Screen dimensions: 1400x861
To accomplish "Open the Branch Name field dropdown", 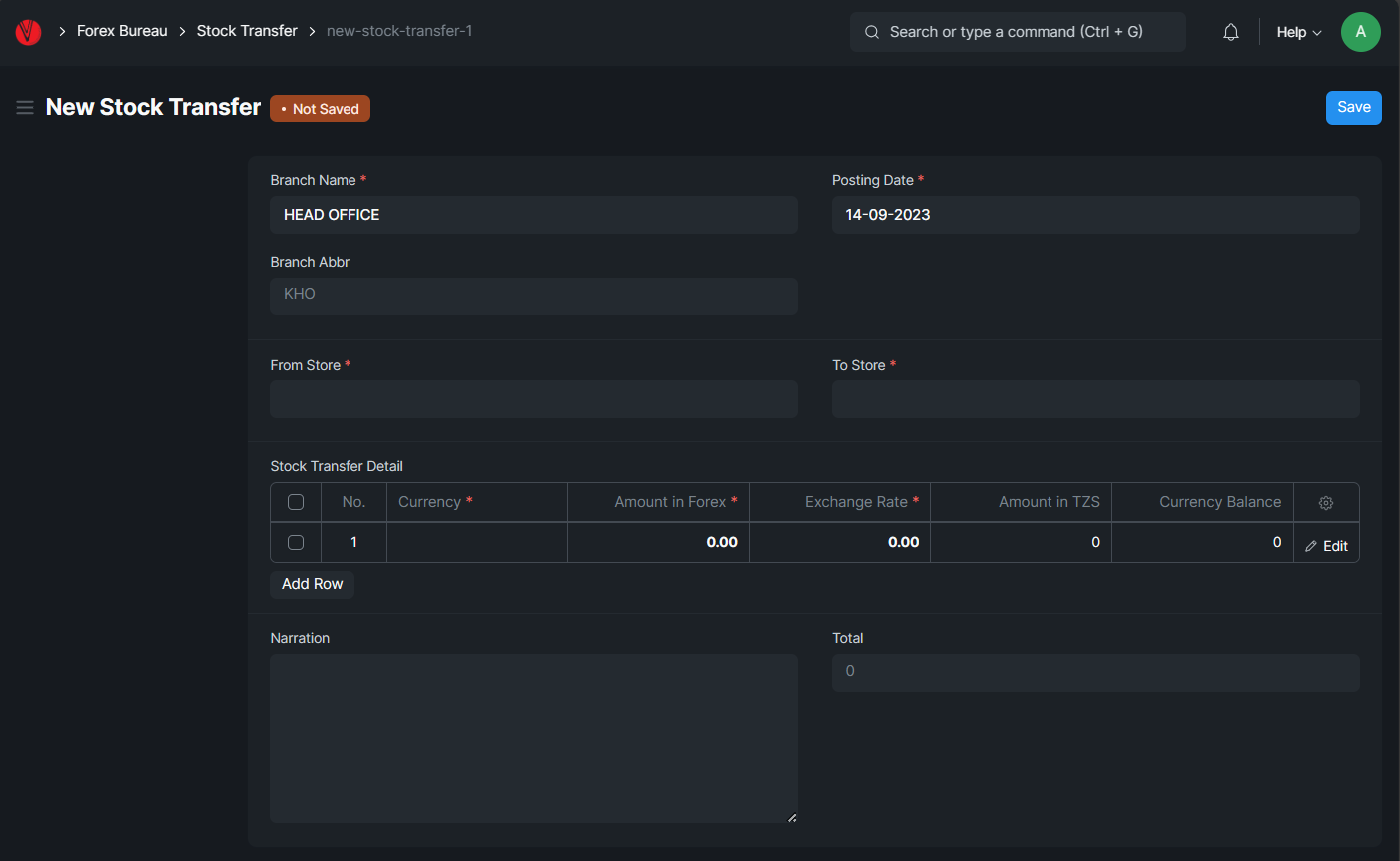I will pyautogui.click(x=533, y=215).
